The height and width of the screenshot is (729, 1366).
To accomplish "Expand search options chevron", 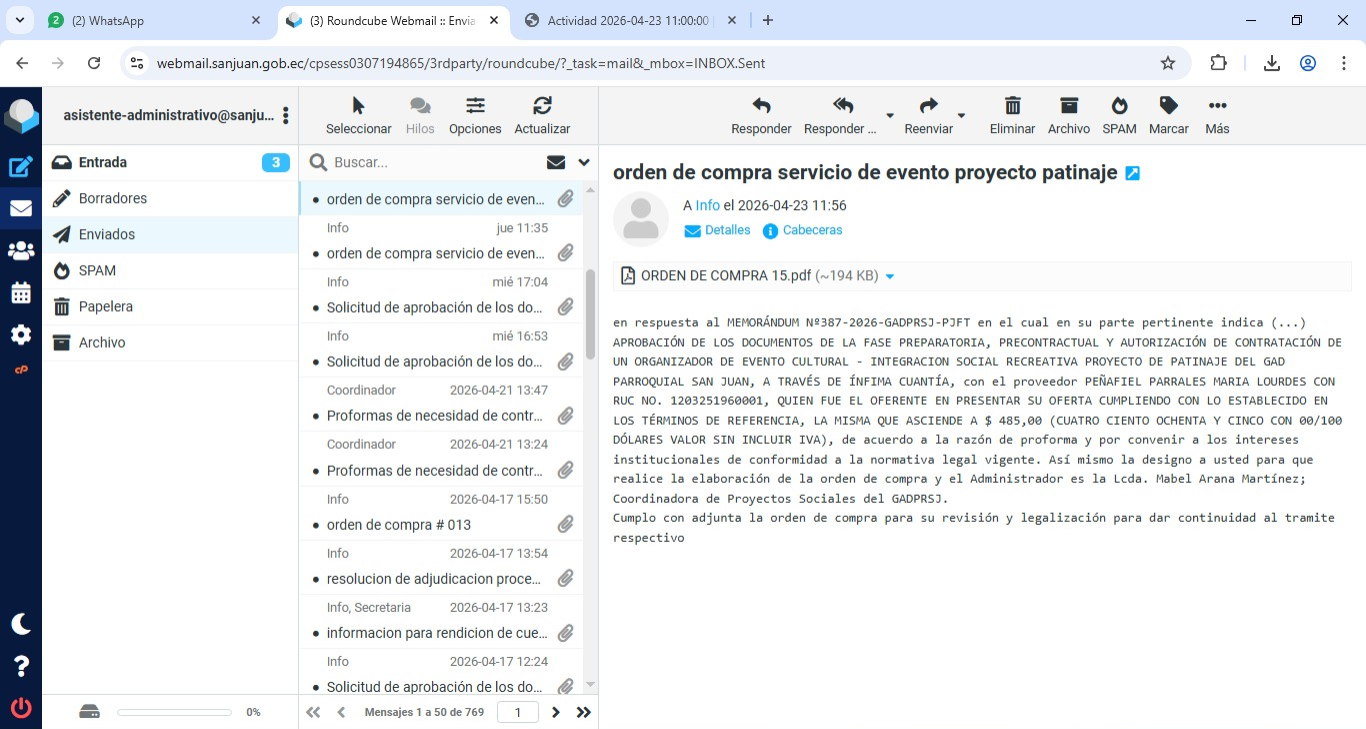I will [584, 162].
